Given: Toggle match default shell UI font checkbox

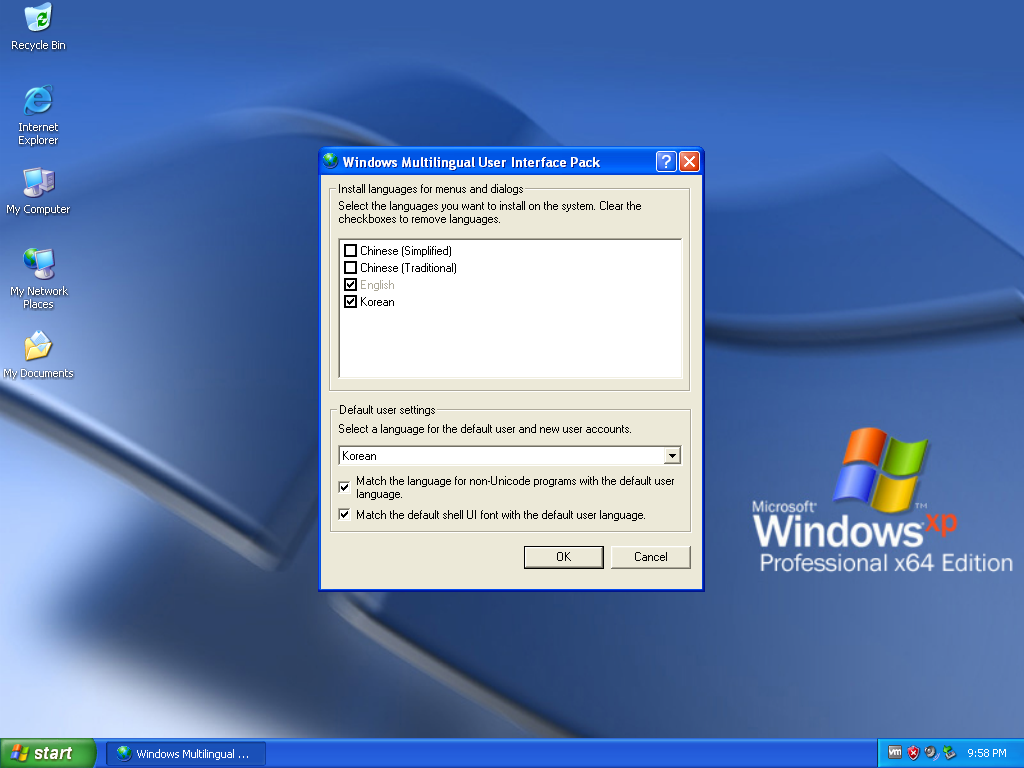Looking at the screenshot, I should (x=345, y=515).
